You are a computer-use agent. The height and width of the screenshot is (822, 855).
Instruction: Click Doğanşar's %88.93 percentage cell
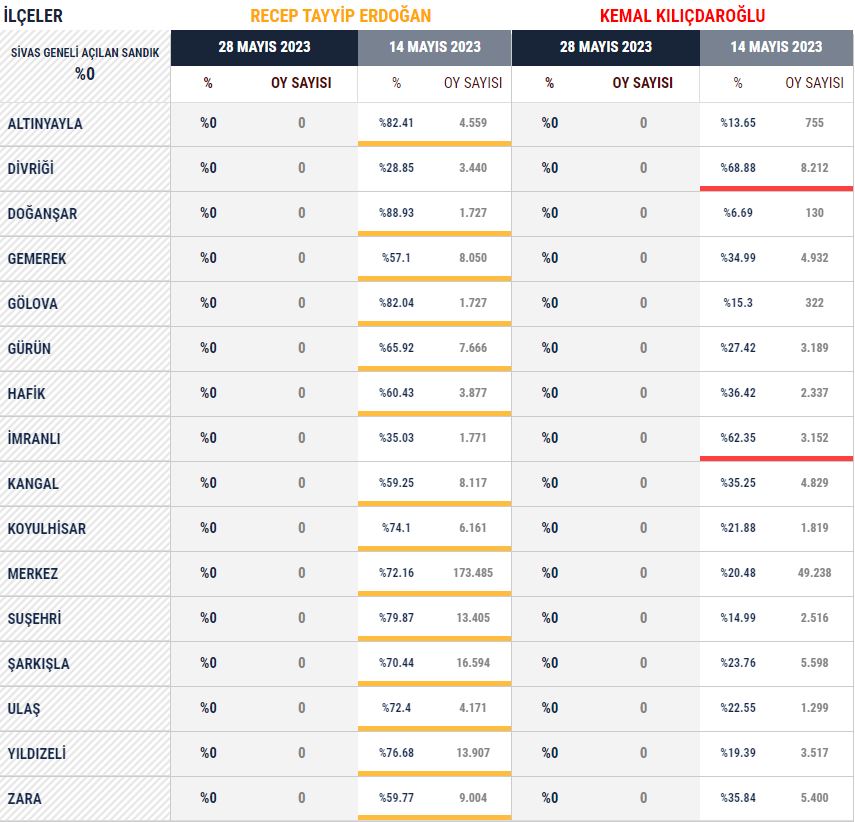pos(396,213)
